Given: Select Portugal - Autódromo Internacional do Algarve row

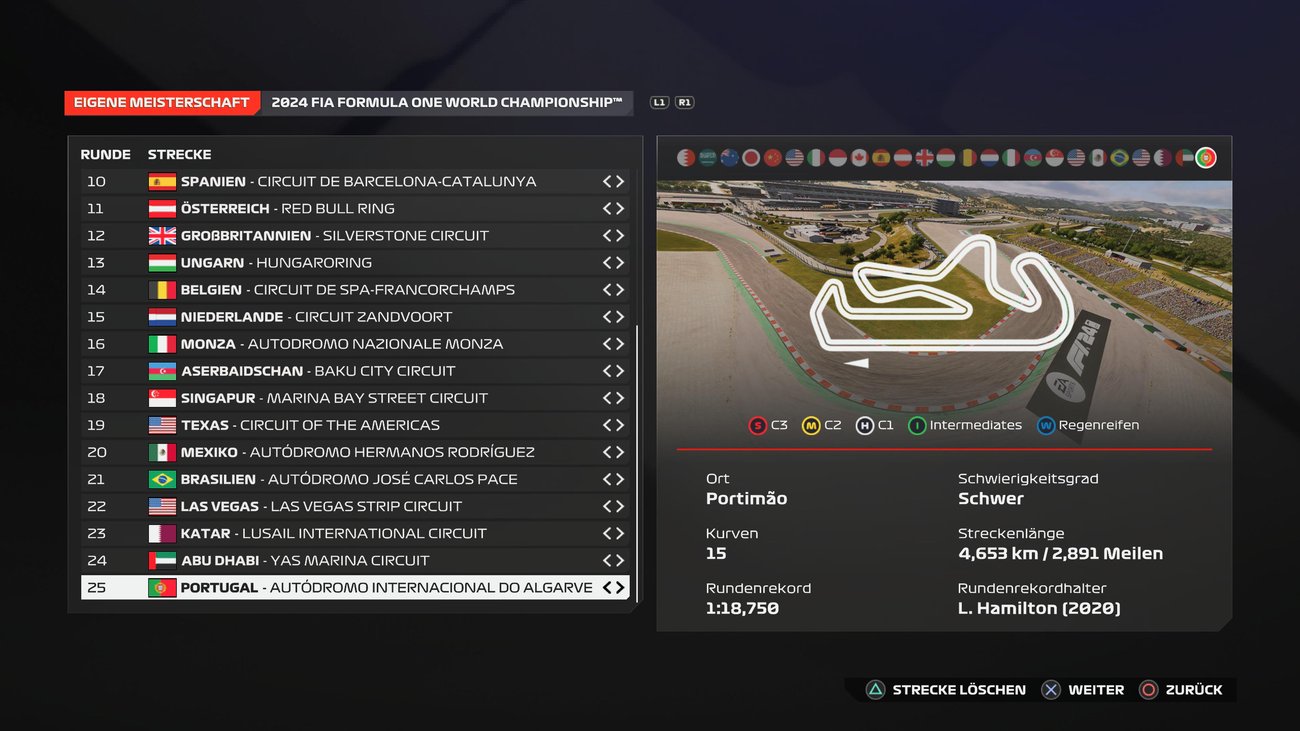Looking at the screenshot, I should point(355,588).
